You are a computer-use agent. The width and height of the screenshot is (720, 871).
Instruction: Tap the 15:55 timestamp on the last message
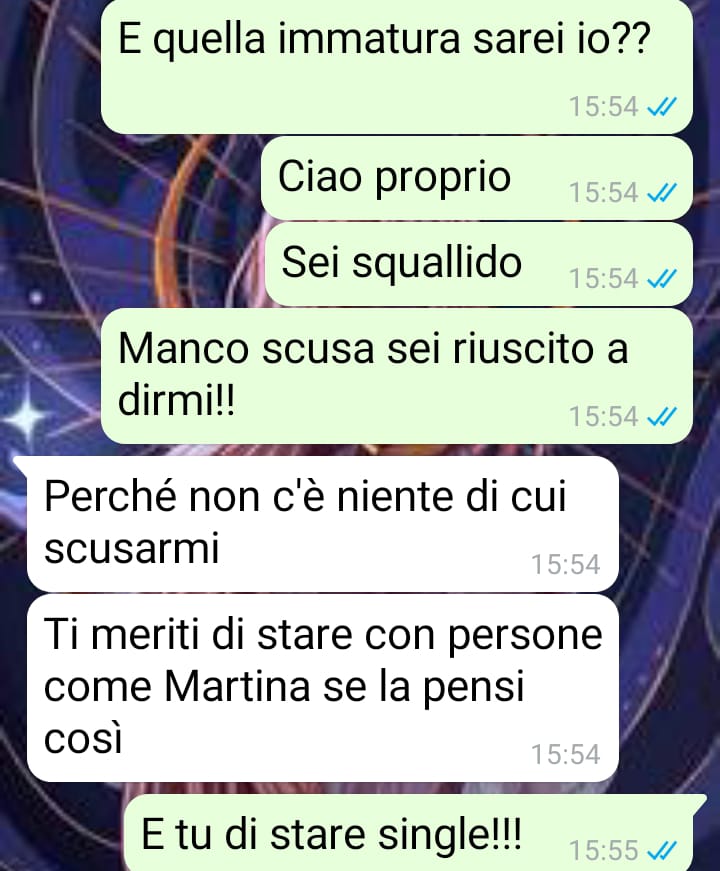603,850
